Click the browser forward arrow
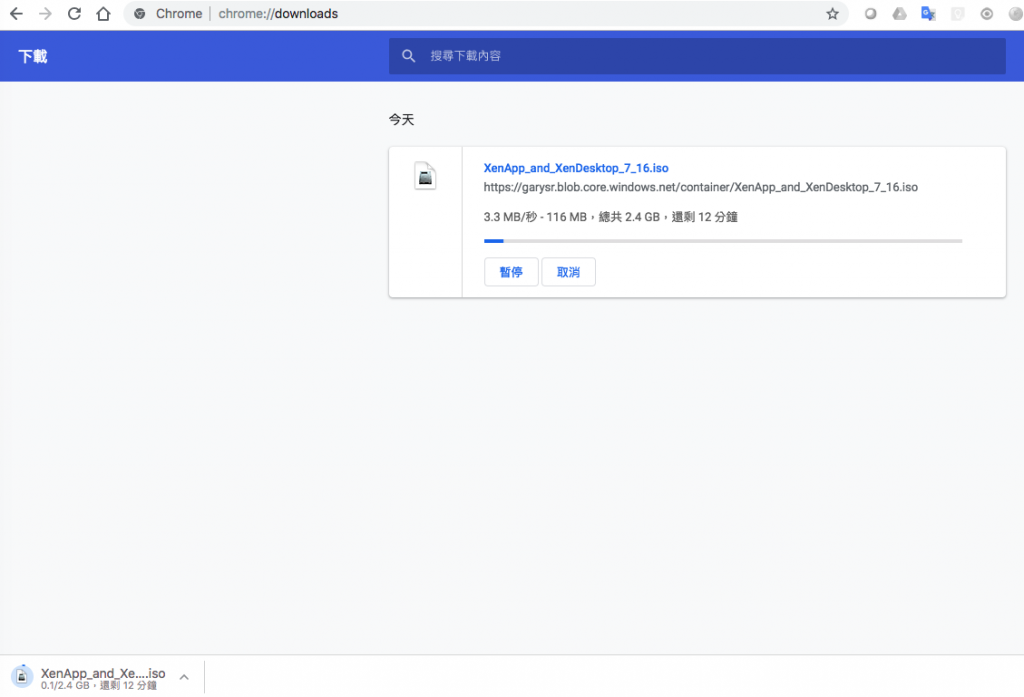The width and height of the screenshot is (1024, 697). click(x=45, y=14)
